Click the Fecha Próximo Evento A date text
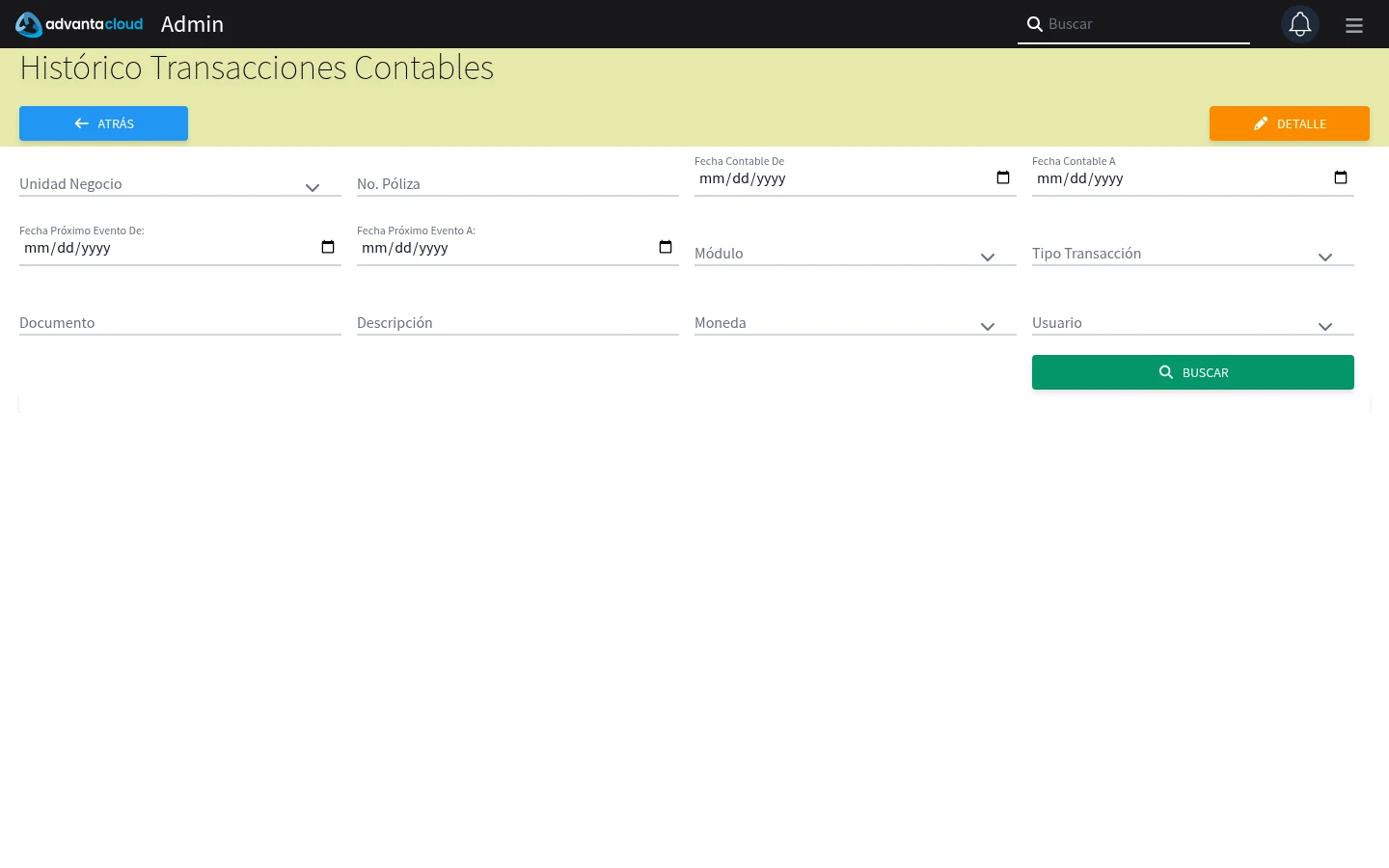The width and height of the screenshot is (1389, 868). point(405,248)
